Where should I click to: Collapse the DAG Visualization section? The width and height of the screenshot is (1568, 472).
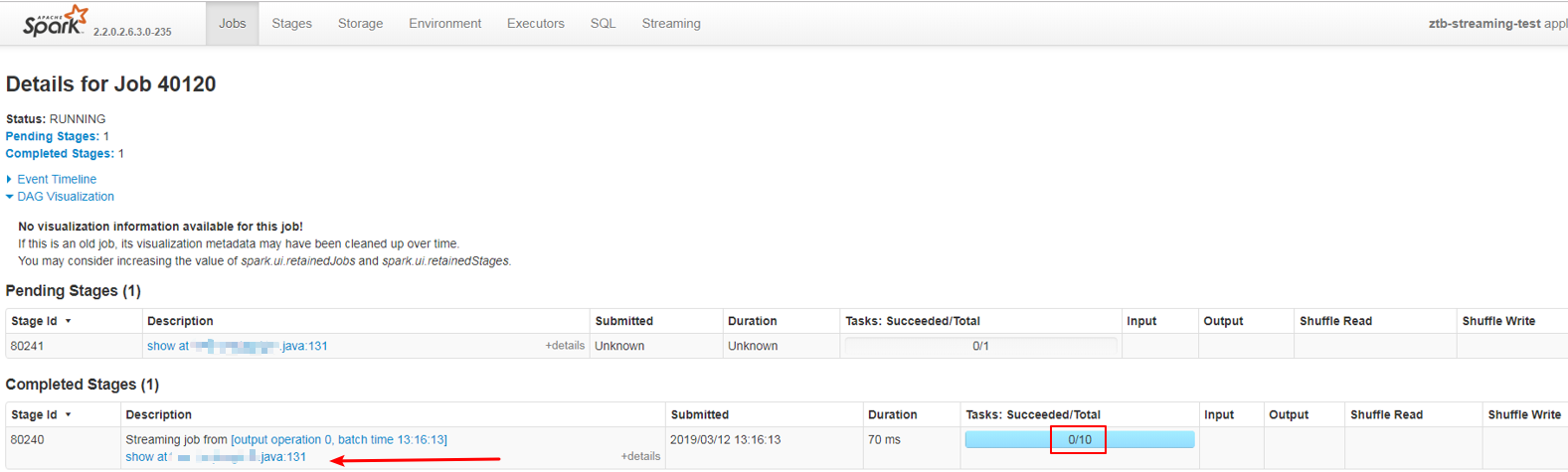point(66,197)
